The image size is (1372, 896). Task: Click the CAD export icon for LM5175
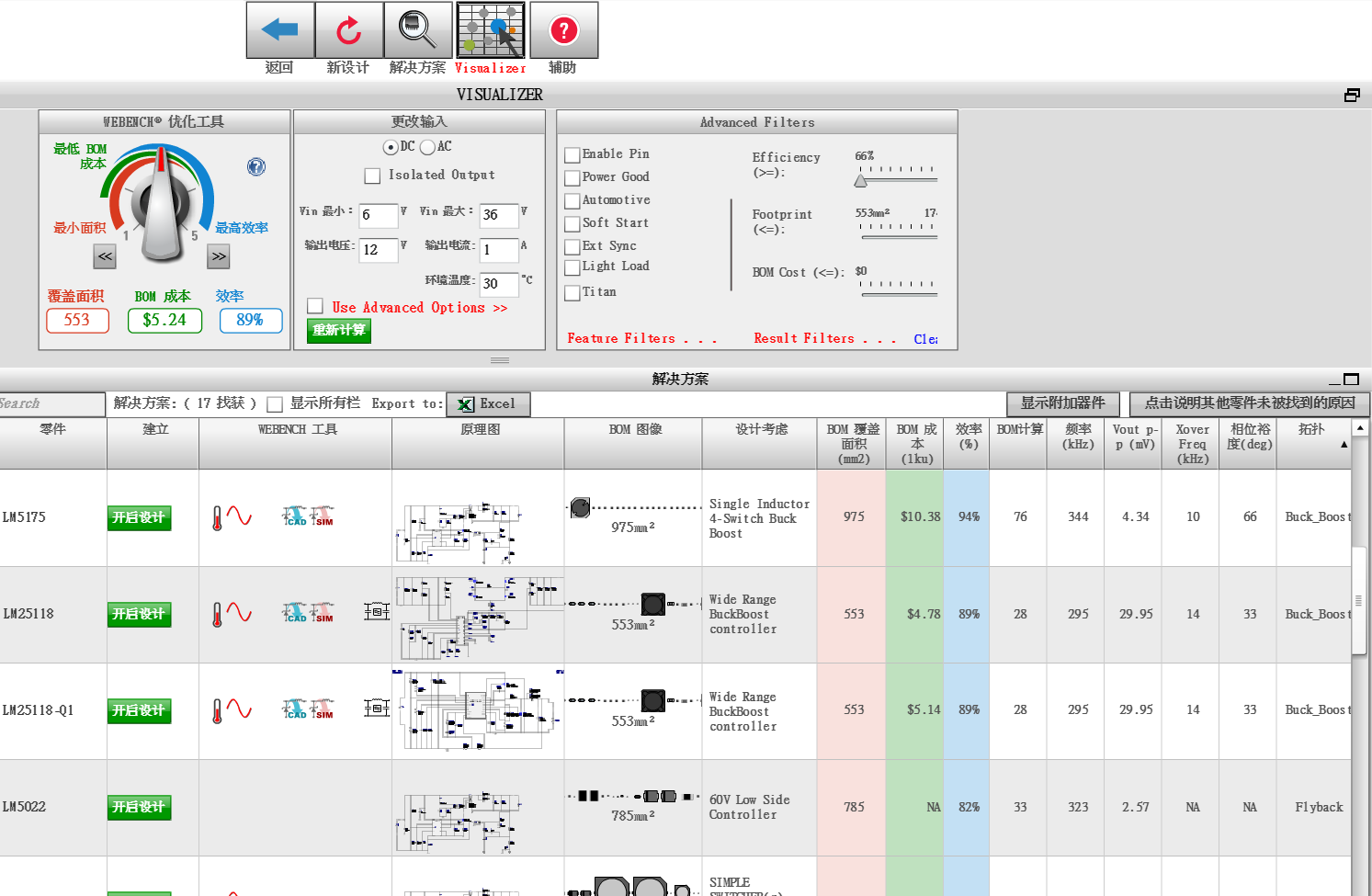[295, 516]
